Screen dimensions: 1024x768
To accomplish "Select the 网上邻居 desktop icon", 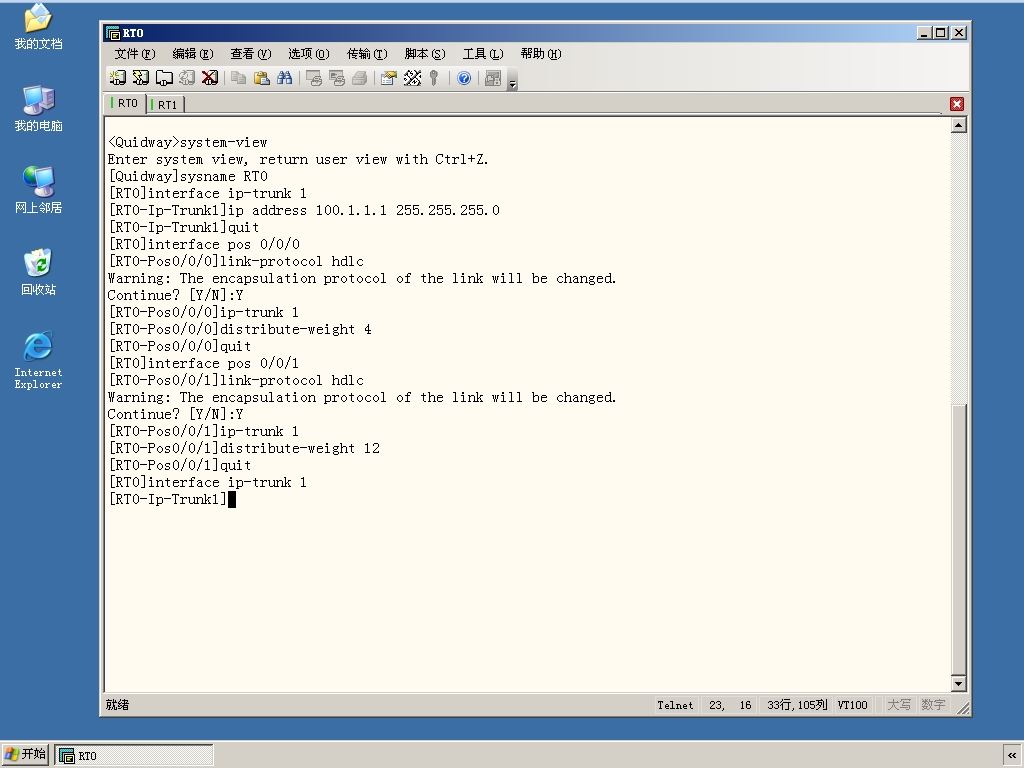I will 39,191.
